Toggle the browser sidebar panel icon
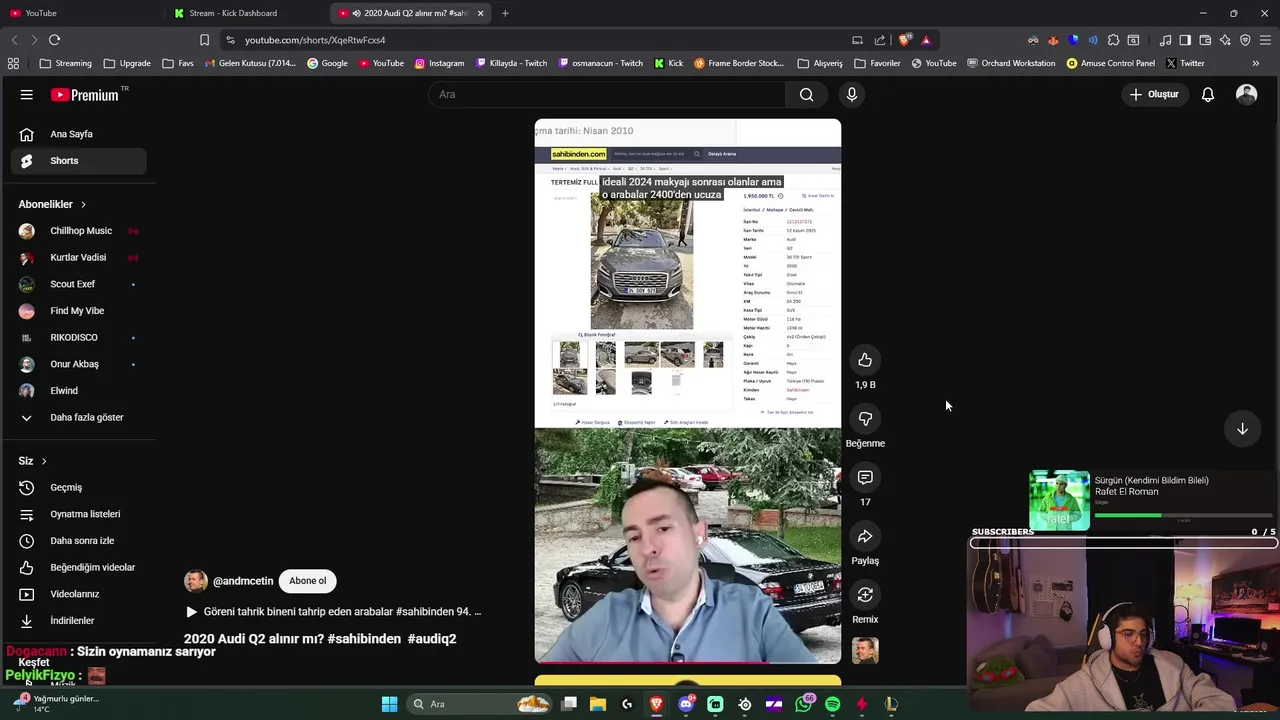 tap(1185, 40)
